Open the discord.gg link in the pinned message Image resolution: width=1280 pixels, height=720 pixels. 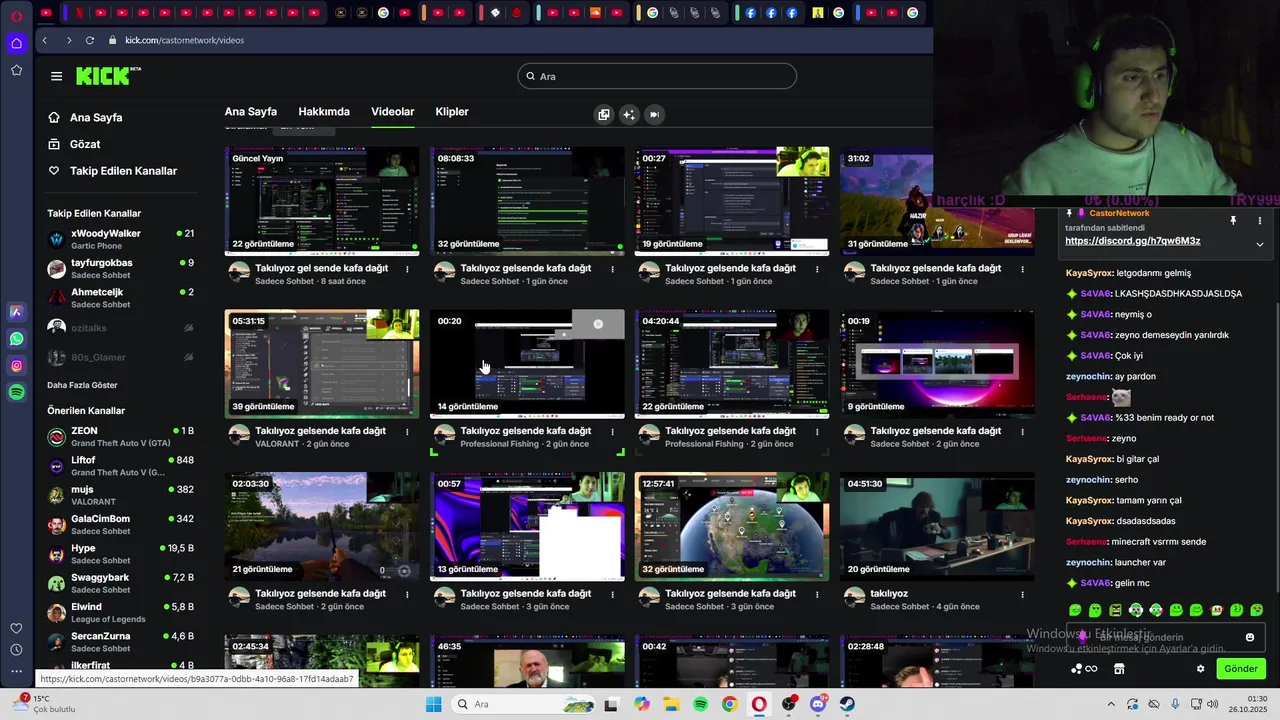1133,241
